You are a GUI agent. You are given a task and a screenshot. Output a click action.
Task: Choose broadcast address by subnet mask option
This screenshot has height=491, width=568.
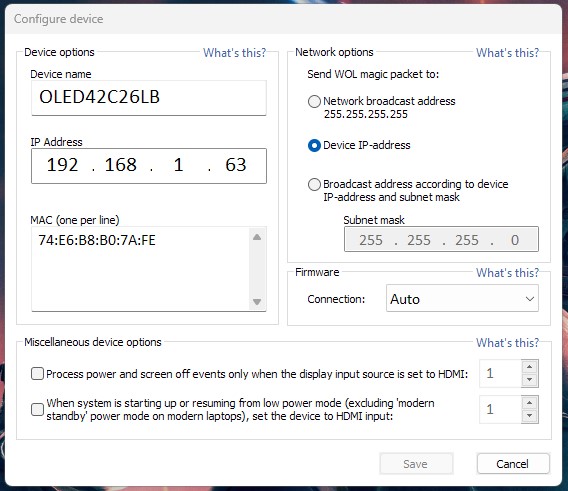[x=314, y=184]
